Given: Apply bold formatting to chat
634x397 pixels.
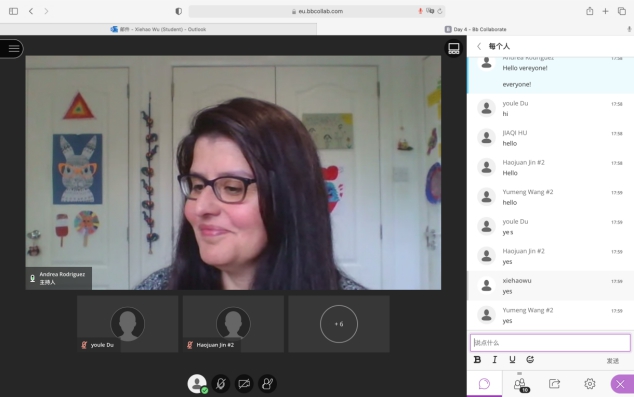Looking at the screenshot, I should click(x=477, y=359).
